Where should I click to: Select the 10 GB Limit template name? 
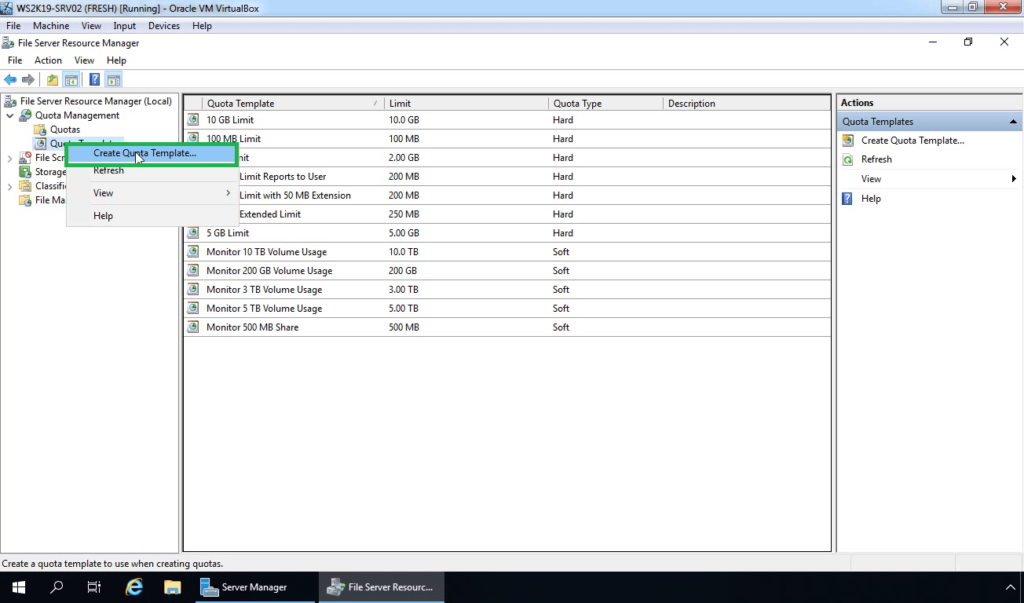pyautogui.click(x=230, y=120)
